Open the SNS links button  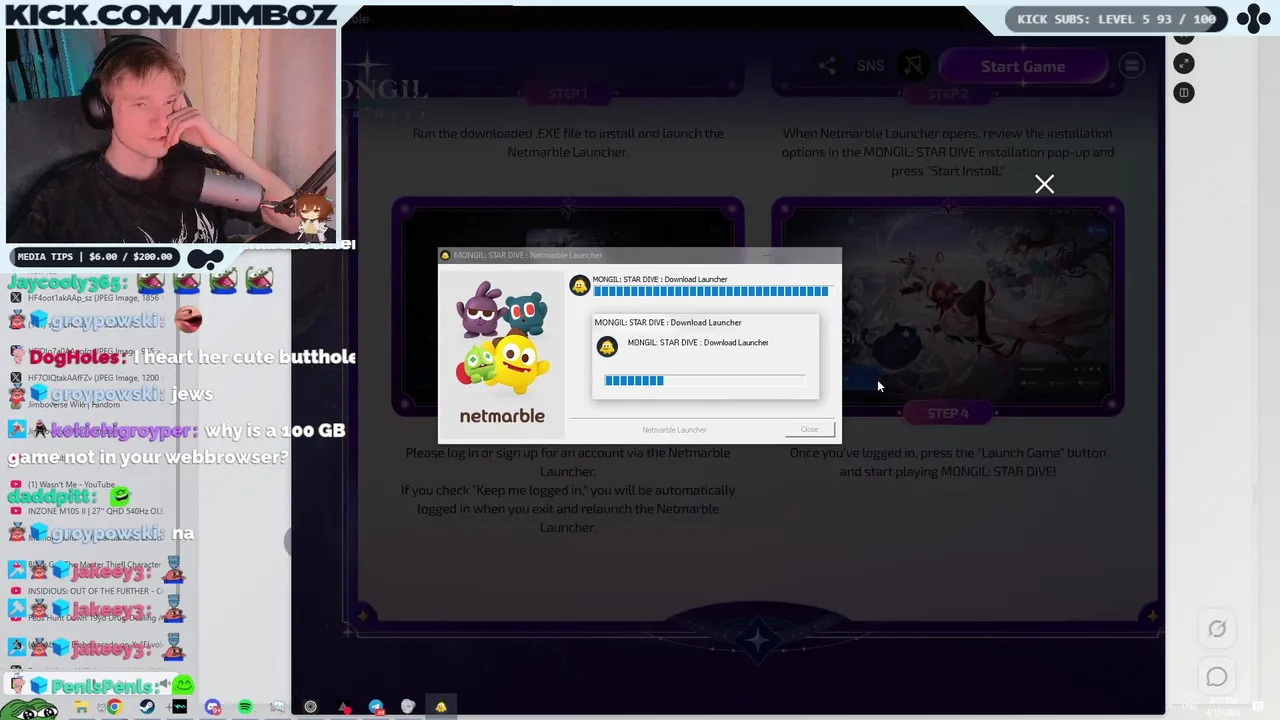(x=870, y=66)
